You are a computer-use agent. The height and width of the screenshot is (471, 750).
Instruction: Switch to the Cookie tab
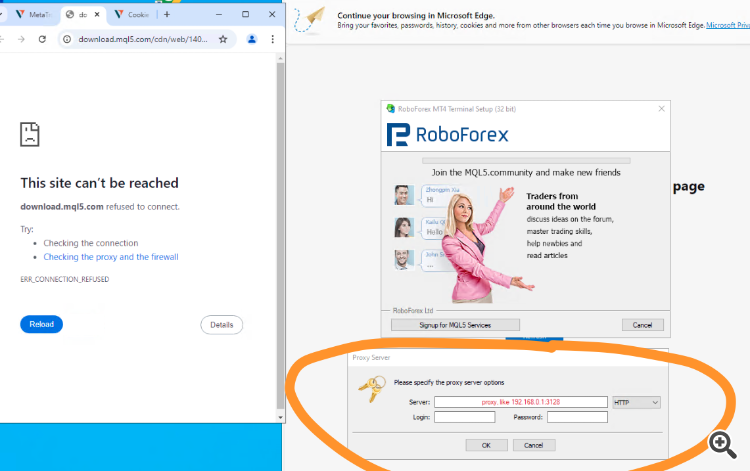pyautogui.click(x=133, y=15)
